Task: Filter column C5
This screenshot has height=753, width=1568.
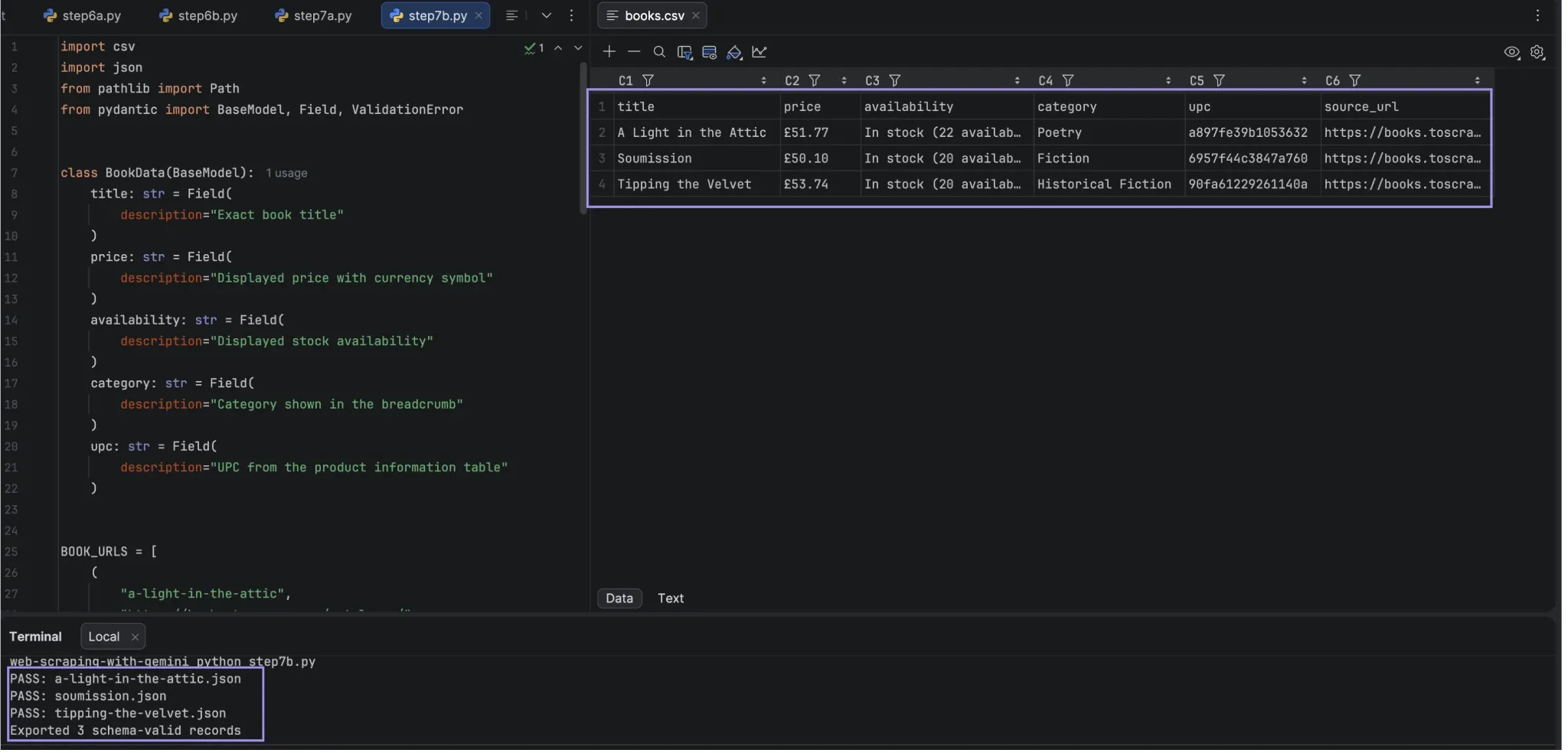Action: 1219,80
